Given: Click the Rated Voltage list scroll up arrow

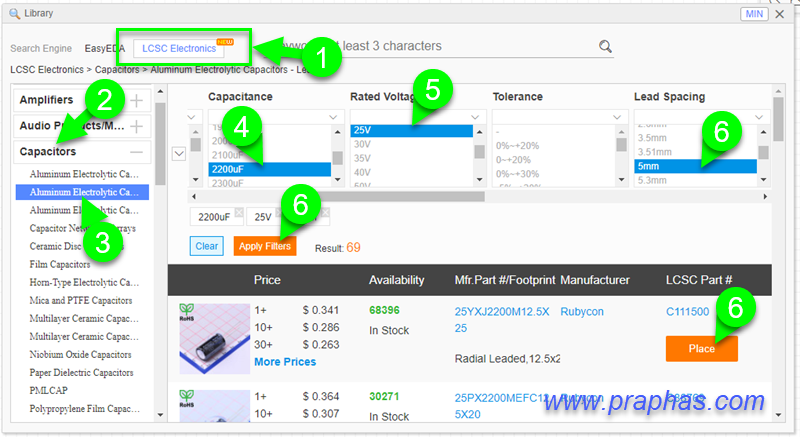Looking at the screenshot, I should coord(479,132).
